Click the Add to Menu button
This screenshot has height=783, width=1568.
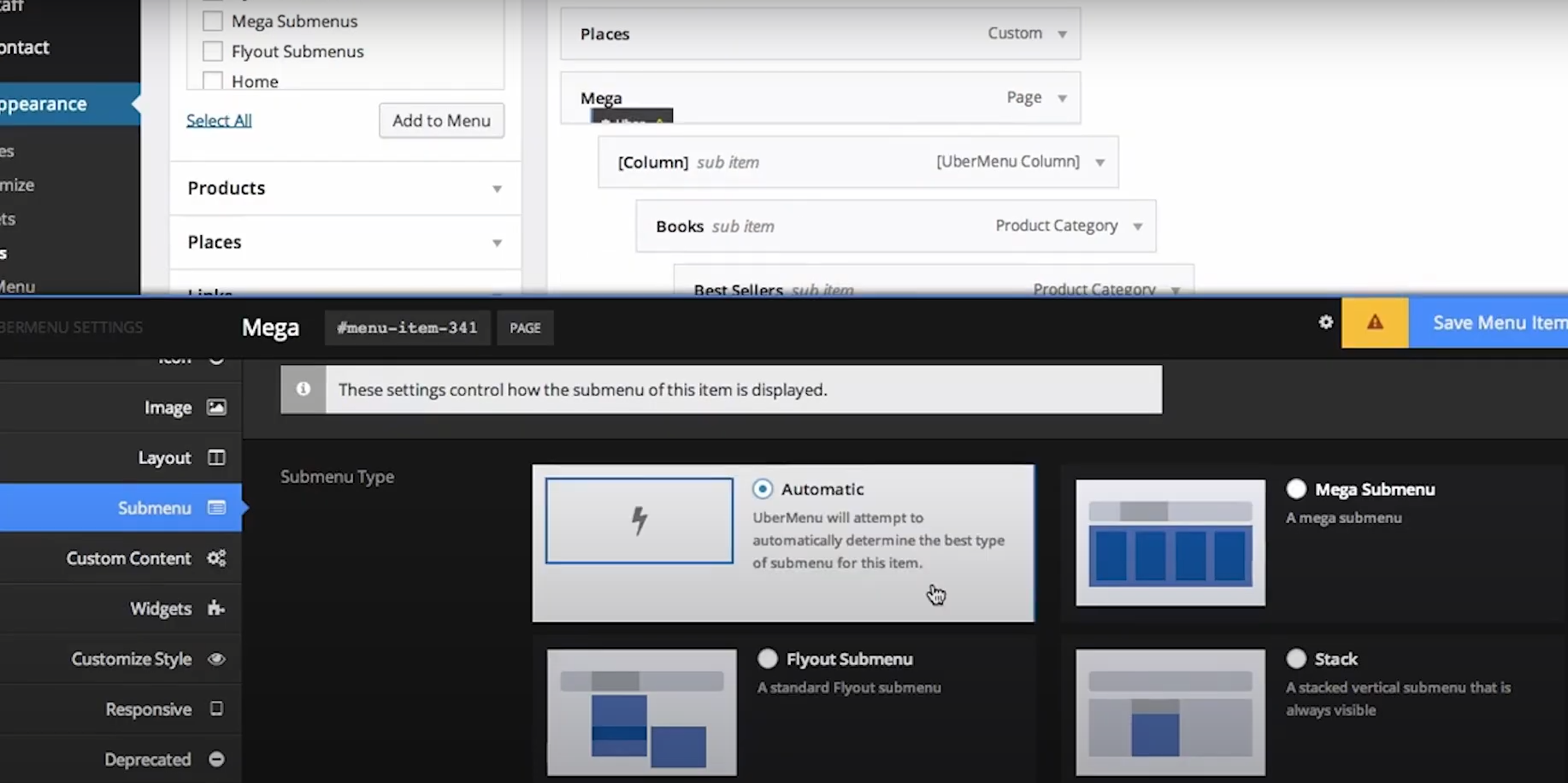pyautogui.click(x=441, y=121)
